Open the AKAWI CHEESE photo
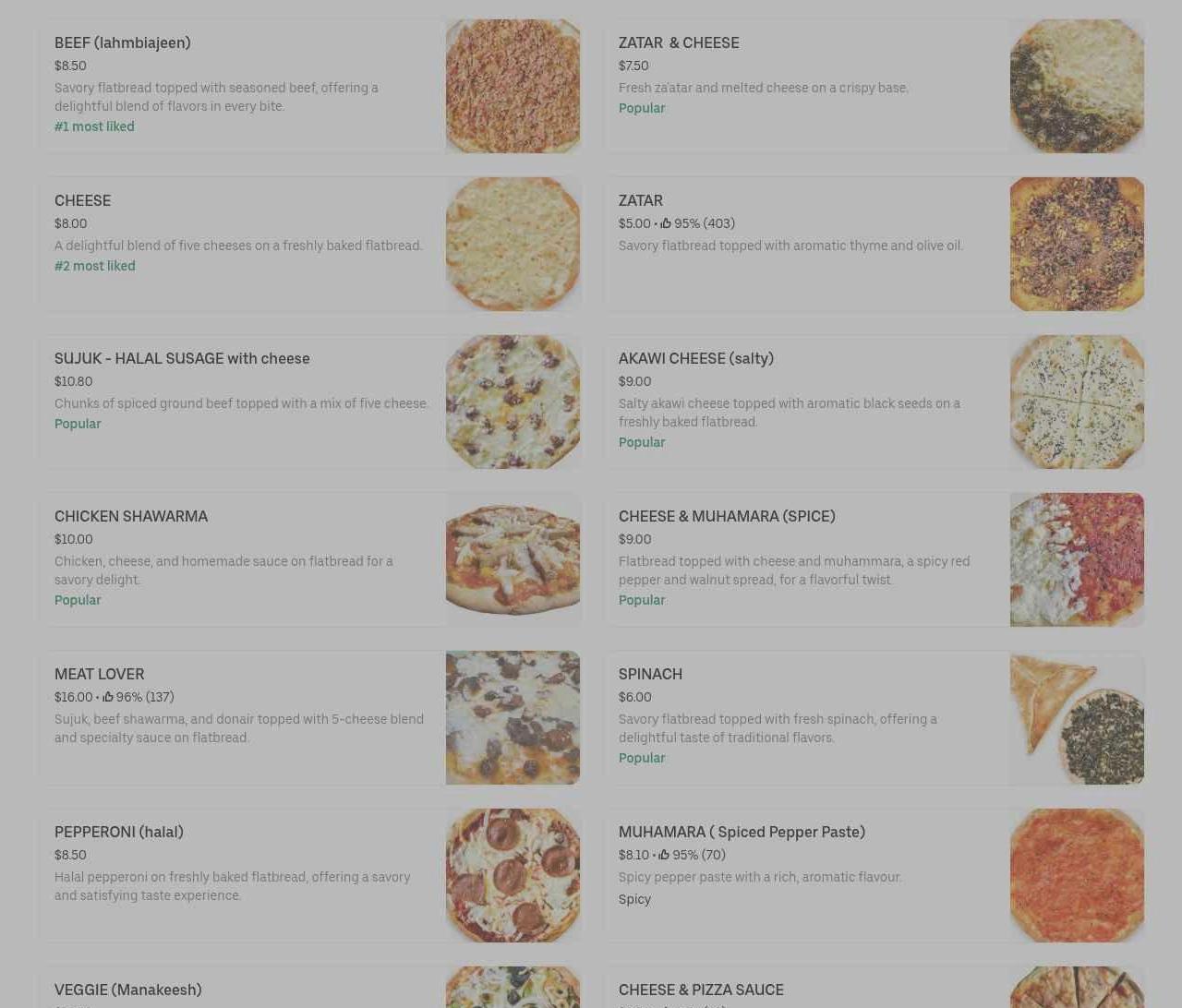This screenshot has height=1008, width=1182. pos(1077,402)
